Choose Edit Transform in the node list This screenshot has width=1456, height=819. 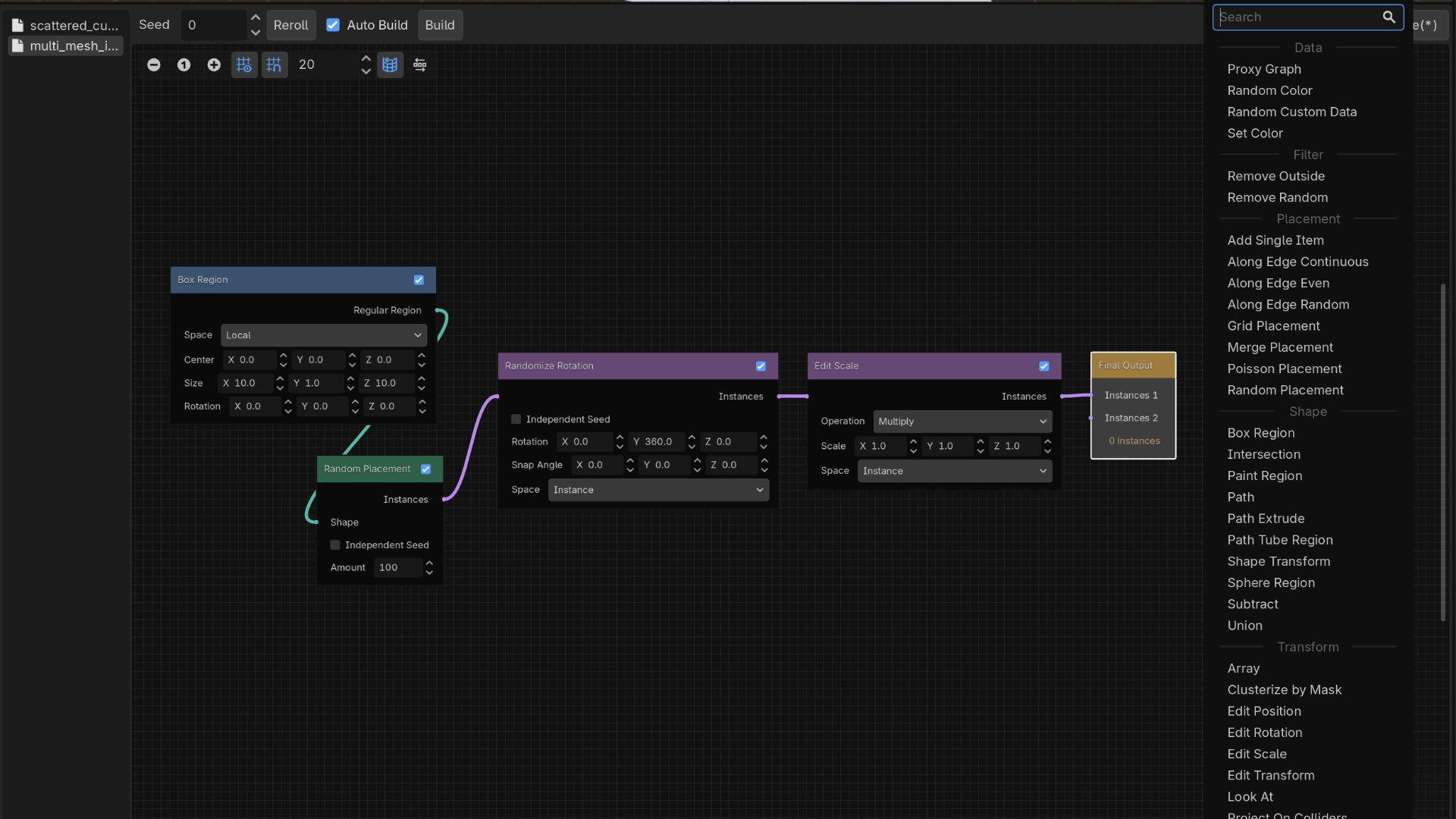tap(1271, 775)
